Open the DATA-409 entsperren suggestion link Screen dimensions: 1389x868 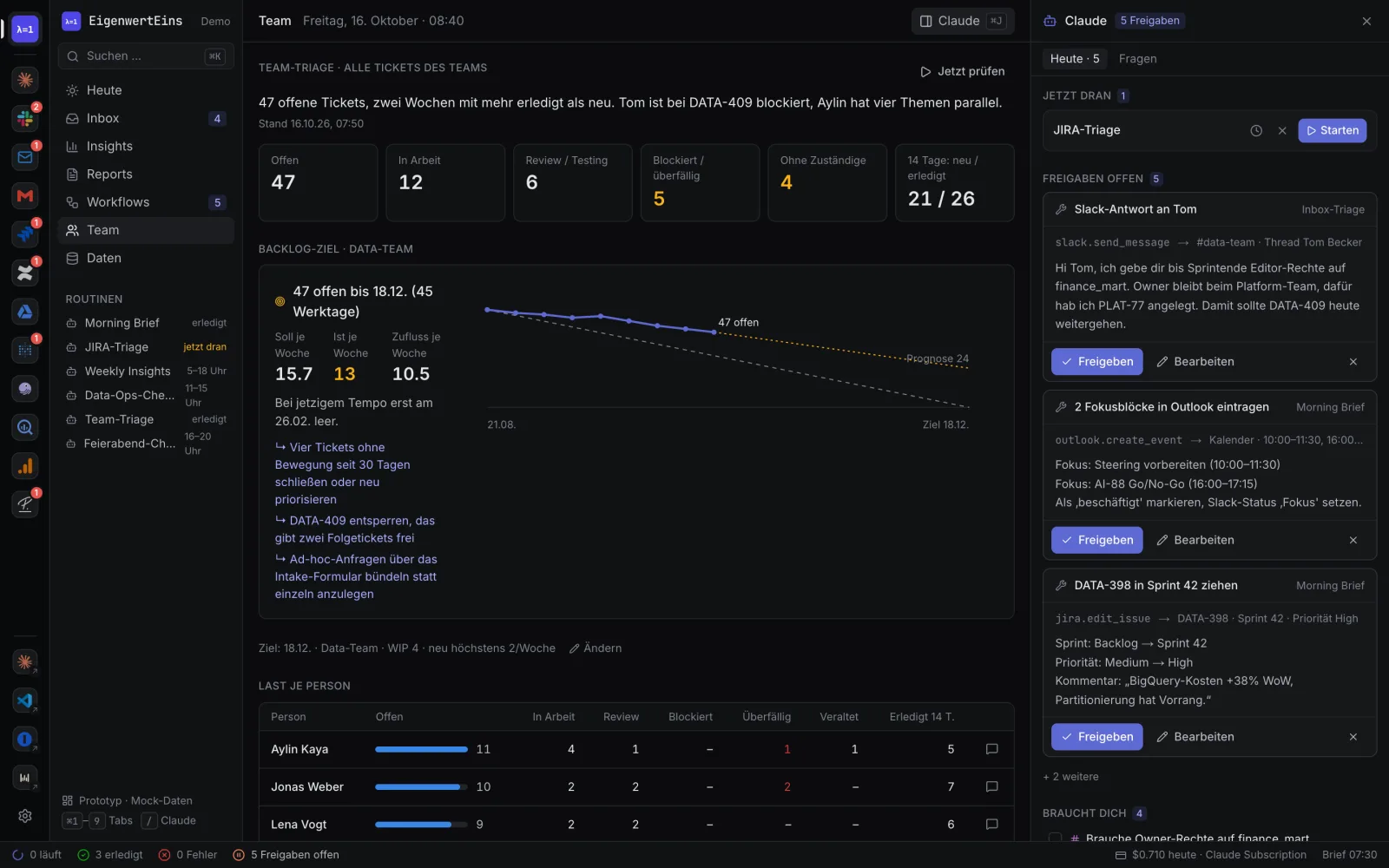355,529
